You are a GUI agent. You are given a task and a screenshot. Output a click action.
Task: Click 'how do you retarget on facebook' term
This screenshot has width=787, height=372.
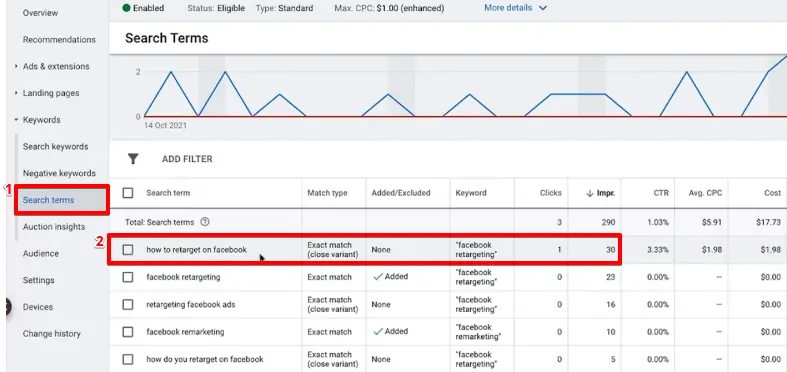click(205, 359)
